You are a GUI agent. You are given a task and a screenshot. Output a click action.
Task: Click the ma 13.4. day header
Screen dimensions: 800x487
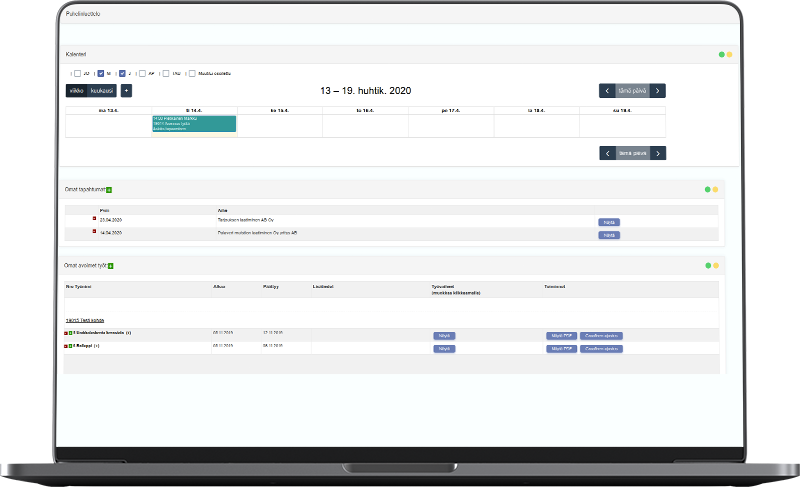pyautogui.click(x=109, y=111)
